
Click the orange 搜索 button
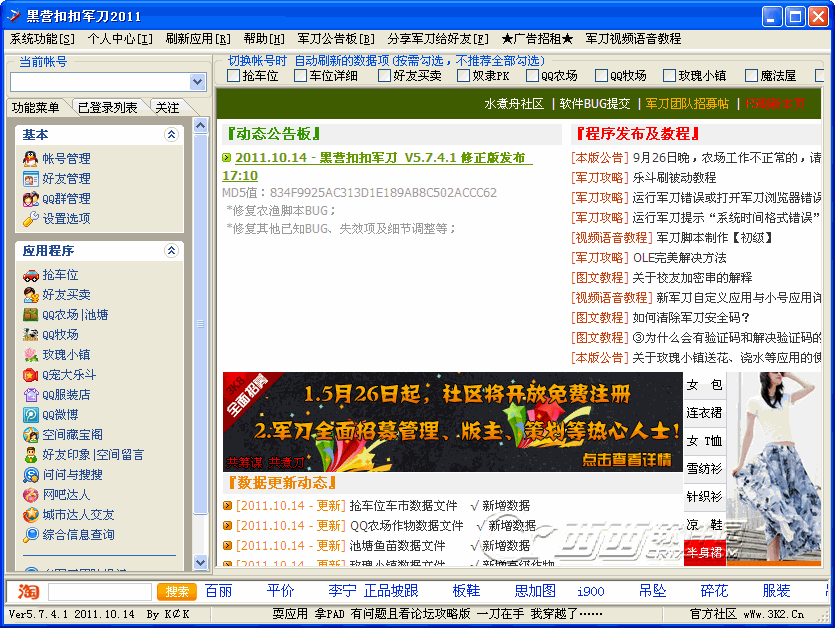(177, 592)
